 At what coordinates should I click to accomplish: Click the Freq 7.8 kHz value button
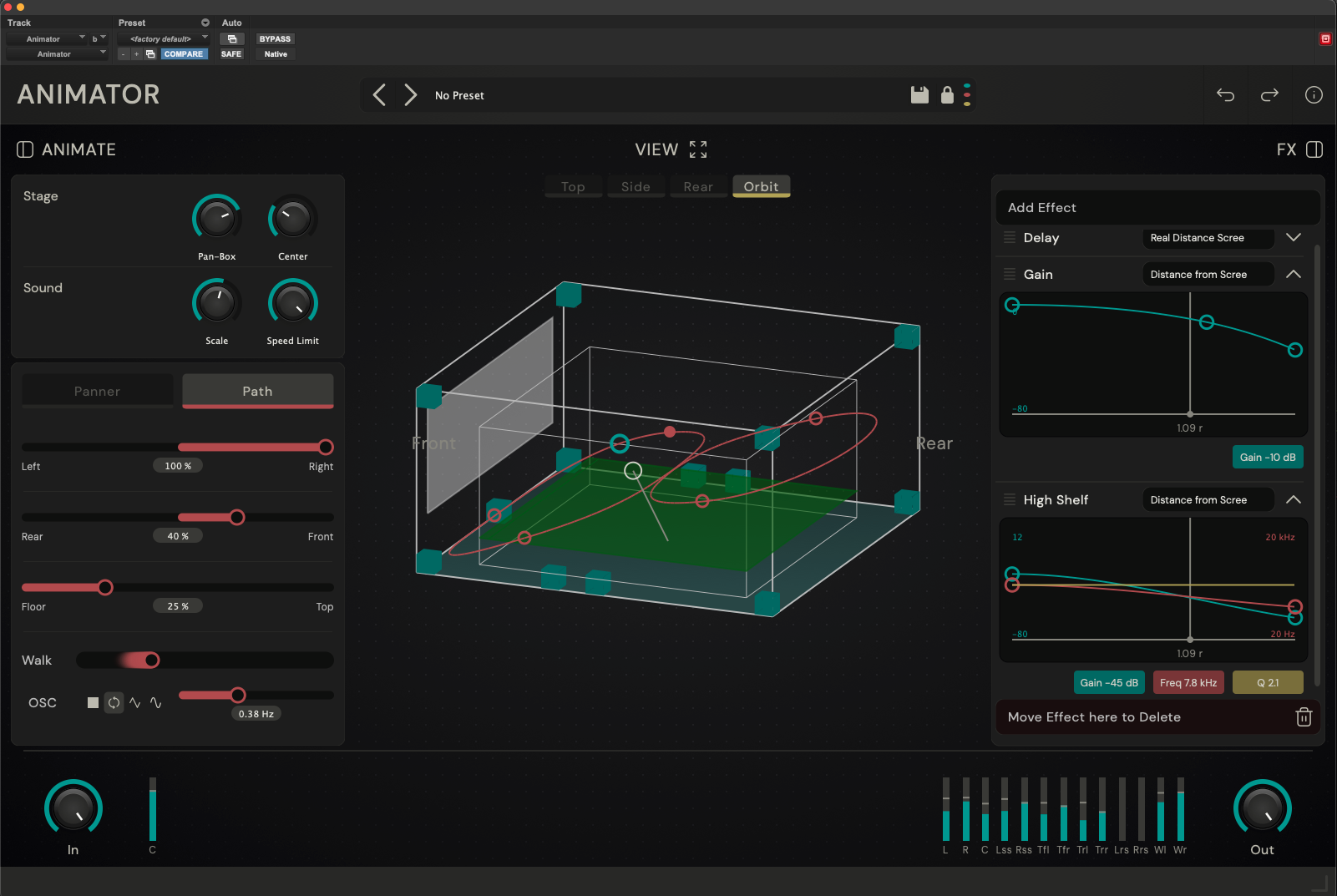[1188, 683]
